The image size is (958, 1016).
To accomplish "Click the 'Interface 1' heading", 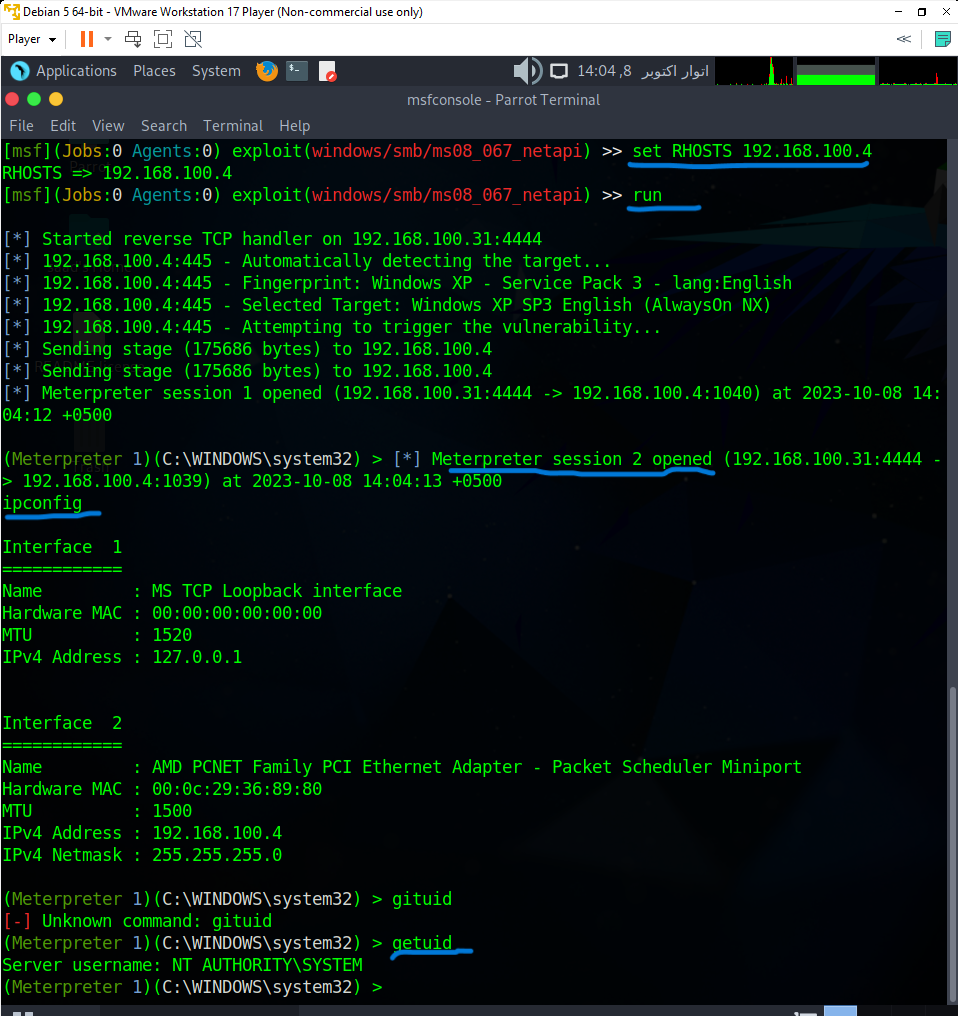I will point(62,548).
